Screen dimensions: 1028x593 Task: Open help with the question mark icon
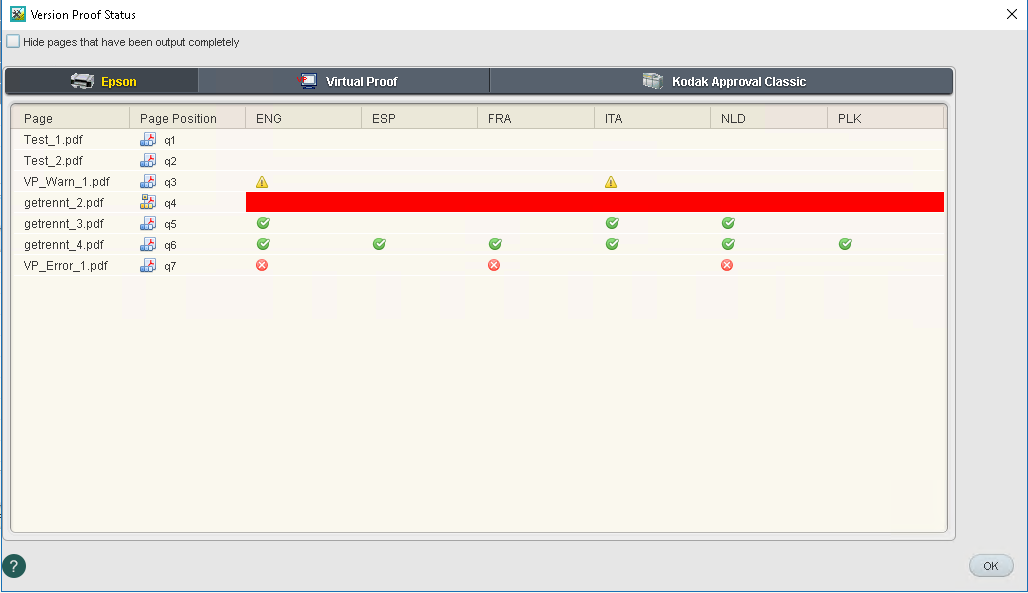click(14, 566)
